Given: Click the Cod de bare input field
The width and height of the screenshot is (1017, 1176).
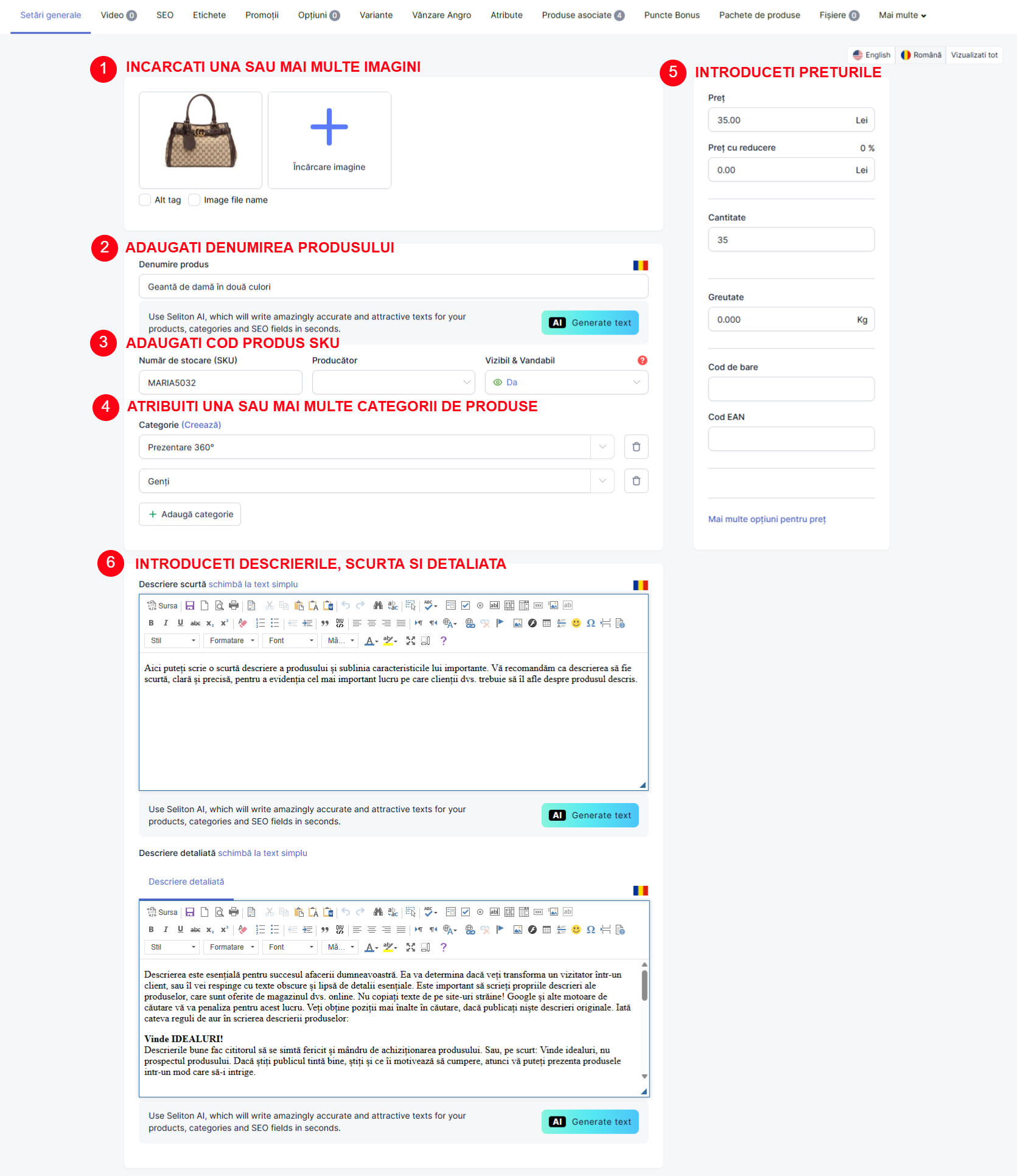Looking at the screenshot, I should pos(791,389).
